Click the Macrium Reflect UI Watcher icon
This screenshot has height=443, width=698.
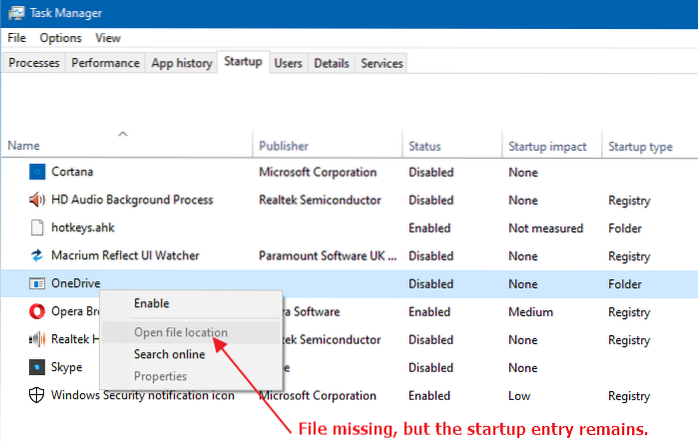coord(38,256)
